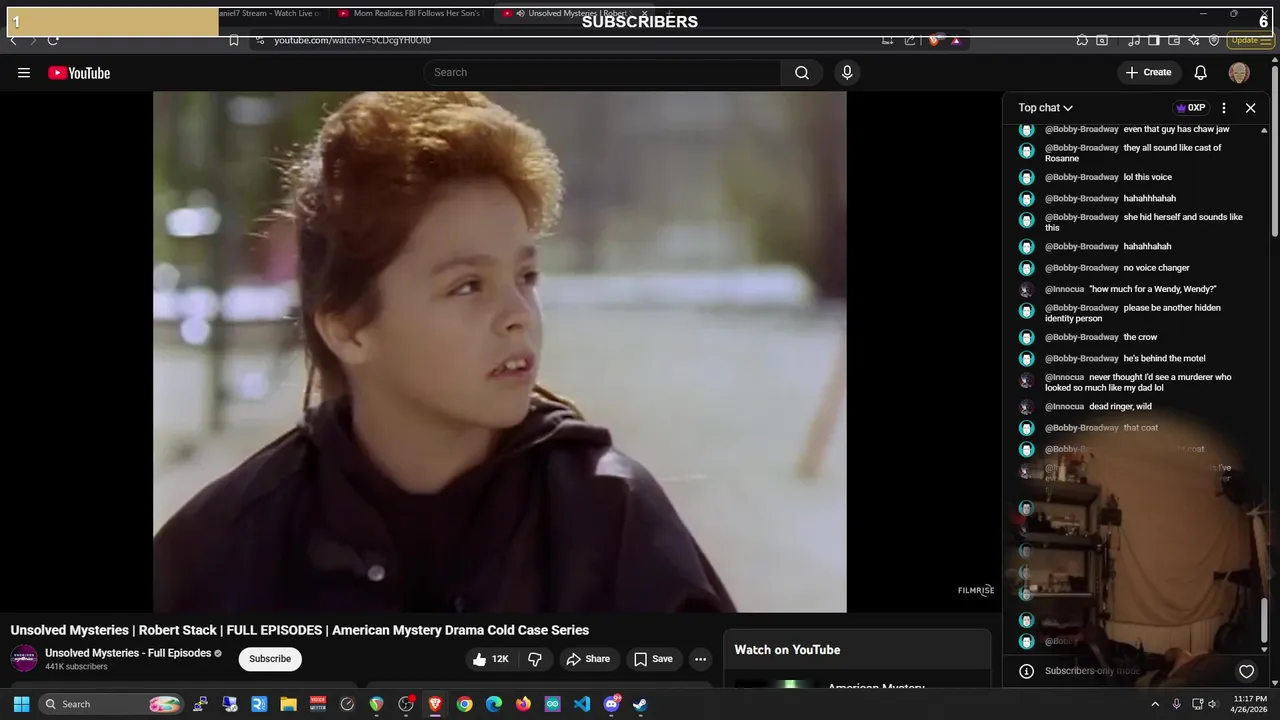Image resolution: width=1280 pixels, height=720 pixels.
Task: Click the channel avatar beside the title
Action: [24, 659]
